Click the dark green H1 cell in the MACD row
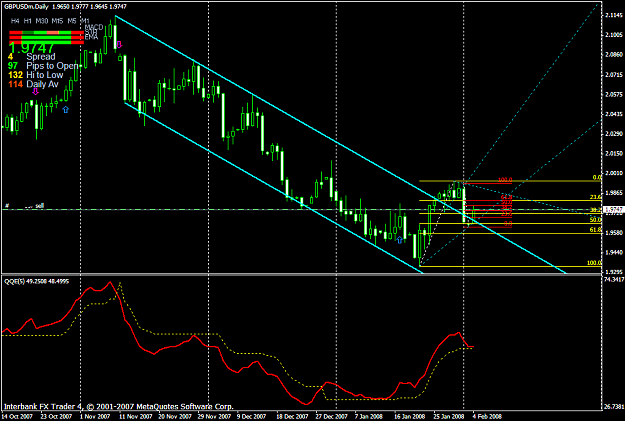 click(28, 33)
